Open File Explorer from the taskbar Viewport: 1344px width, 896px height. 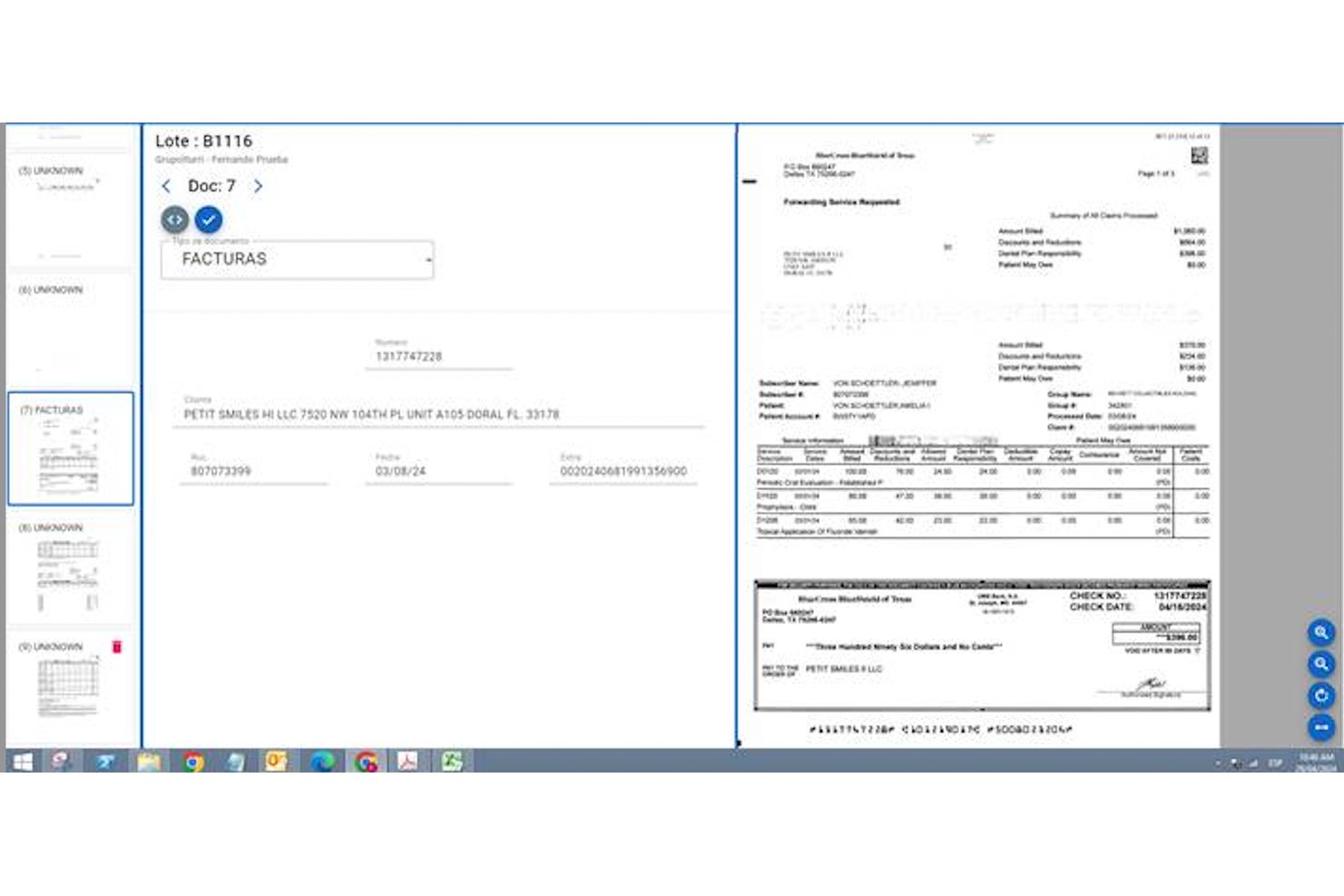click(149, 762)
